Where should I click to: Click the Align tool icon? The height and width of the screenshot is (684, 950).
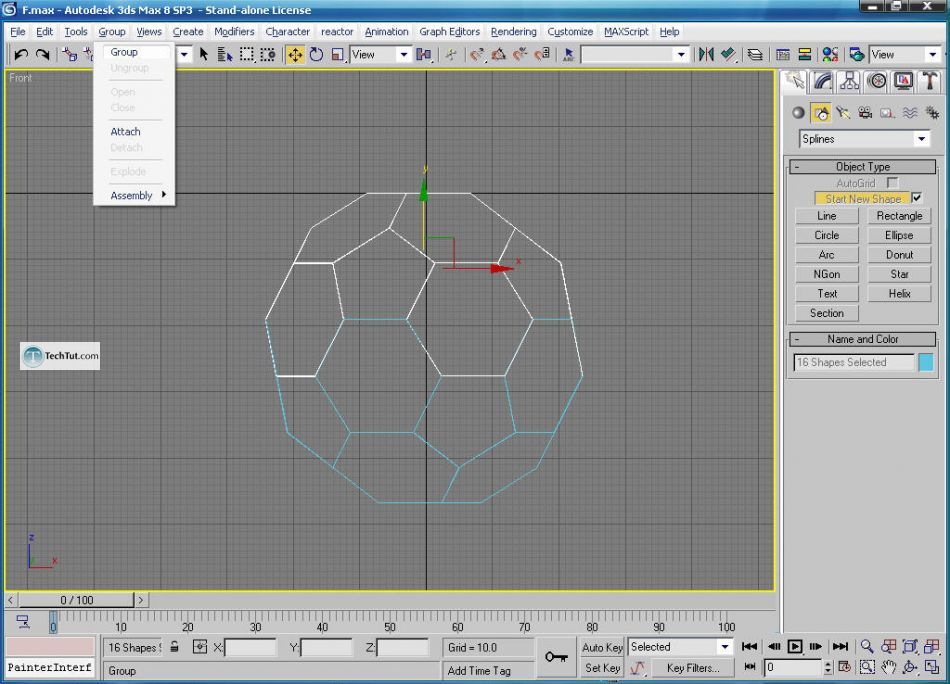[x=728, y=55]
